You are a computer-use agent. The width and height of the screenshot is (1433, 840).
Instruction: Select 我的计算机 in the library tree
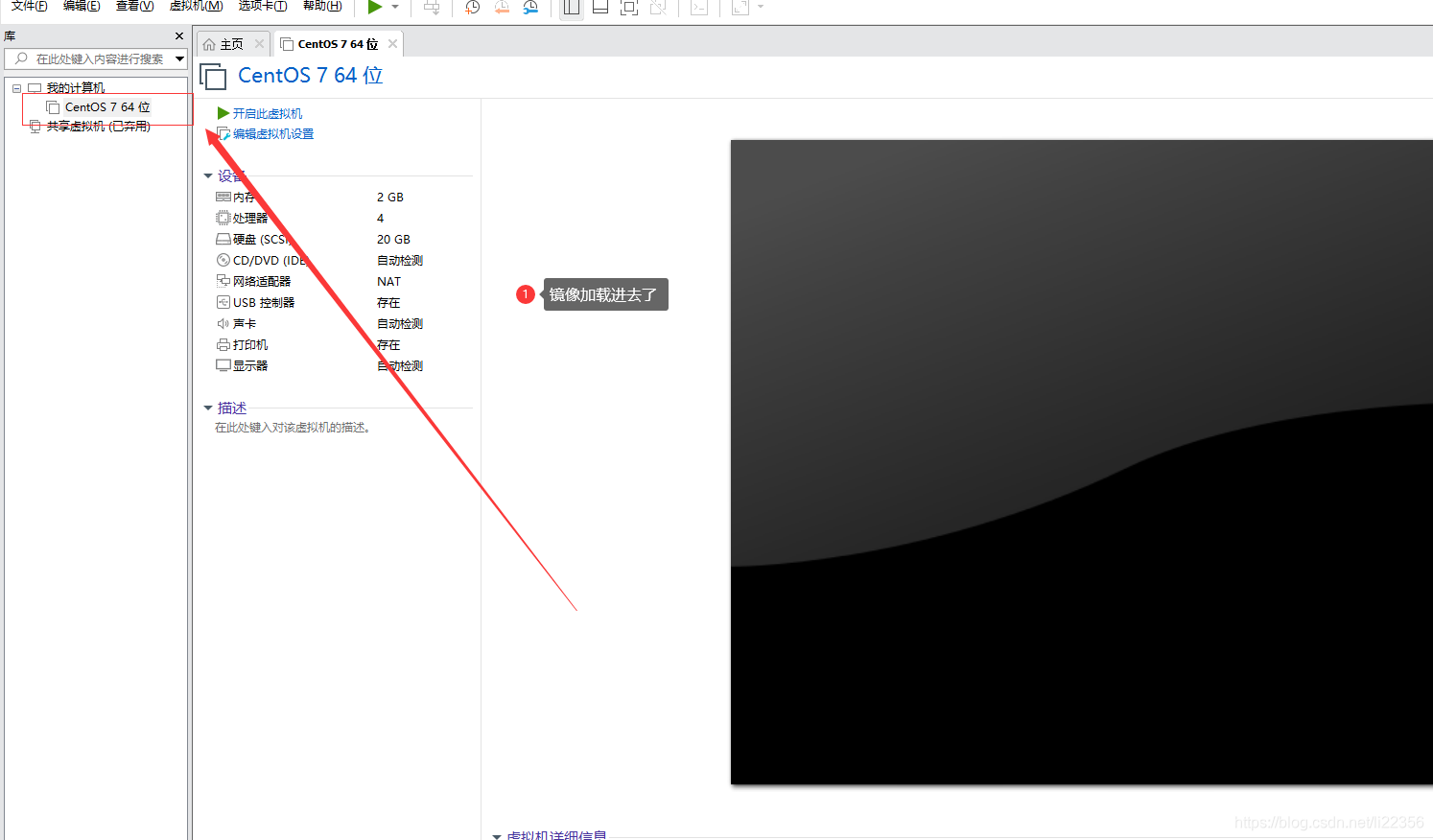click(76, 88)
